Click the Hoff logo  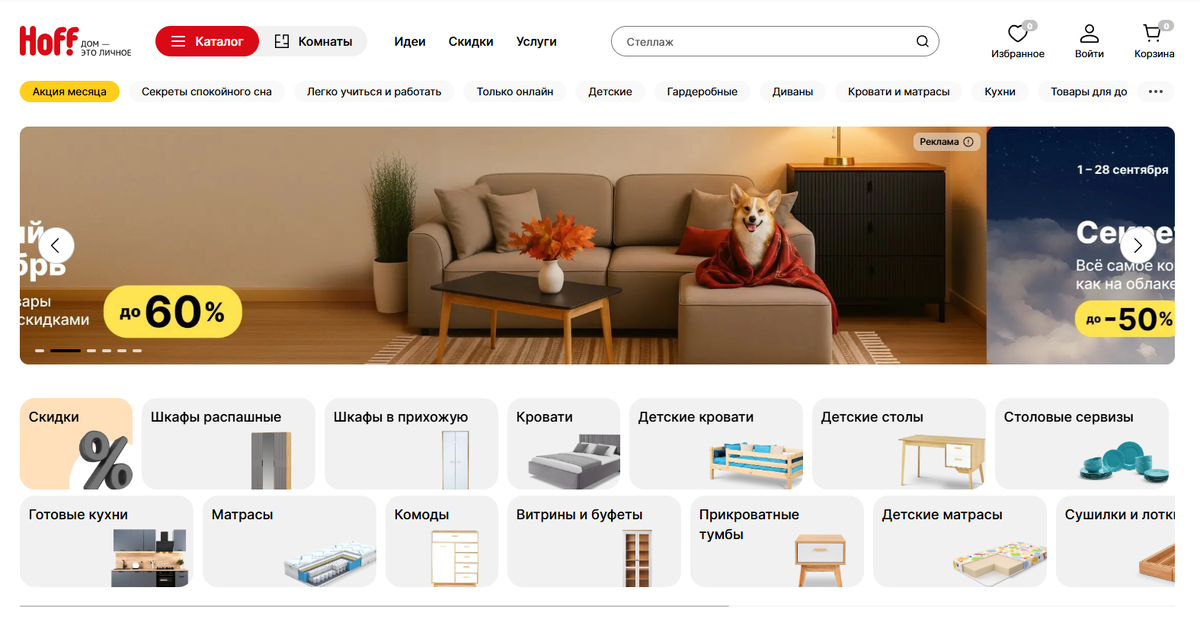tap(75, 41)
